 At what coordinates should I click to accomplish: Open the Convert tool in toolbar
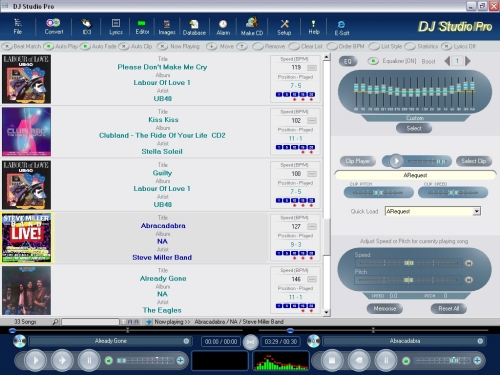tap(53, 27)
